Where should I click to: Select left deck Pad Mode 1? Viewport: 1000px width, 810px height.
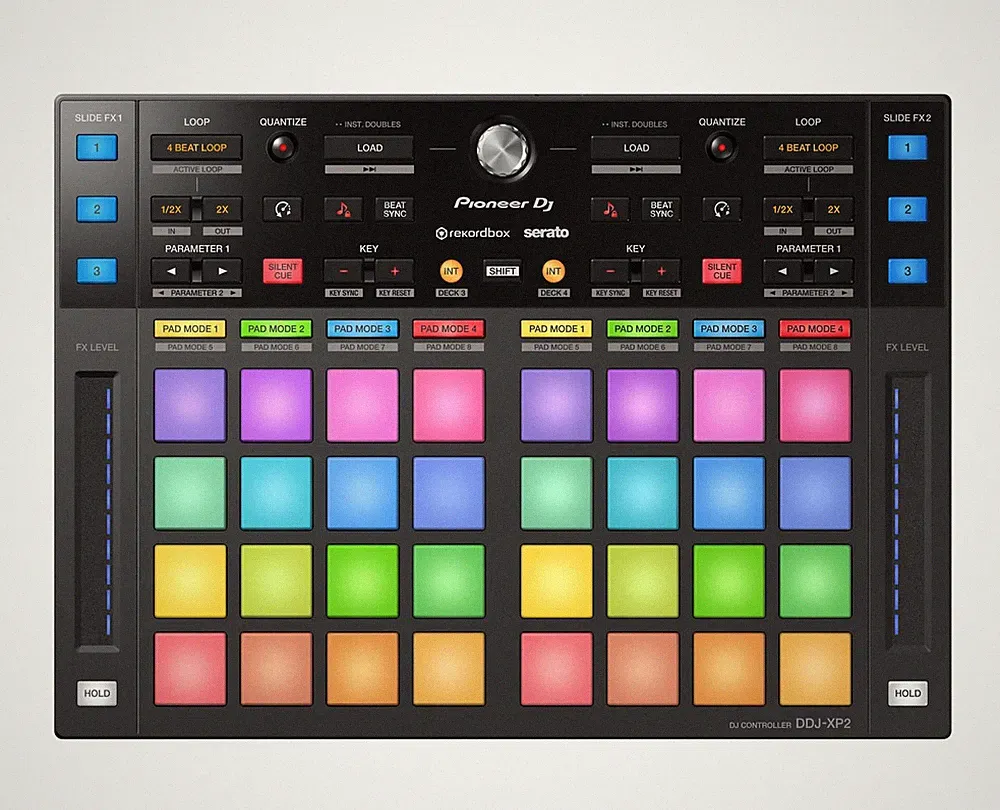click(x=190, y=328)
